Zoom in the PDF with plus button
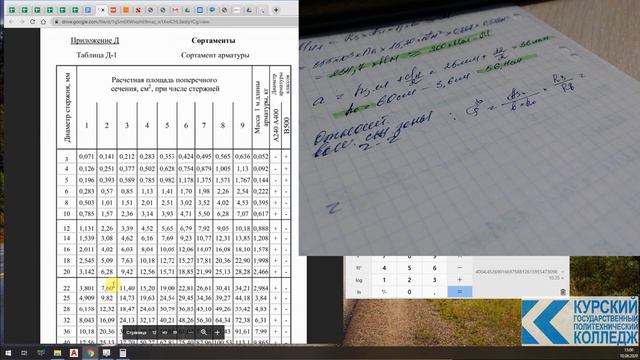This screenshot has width=640, height=360. [217, 332]
